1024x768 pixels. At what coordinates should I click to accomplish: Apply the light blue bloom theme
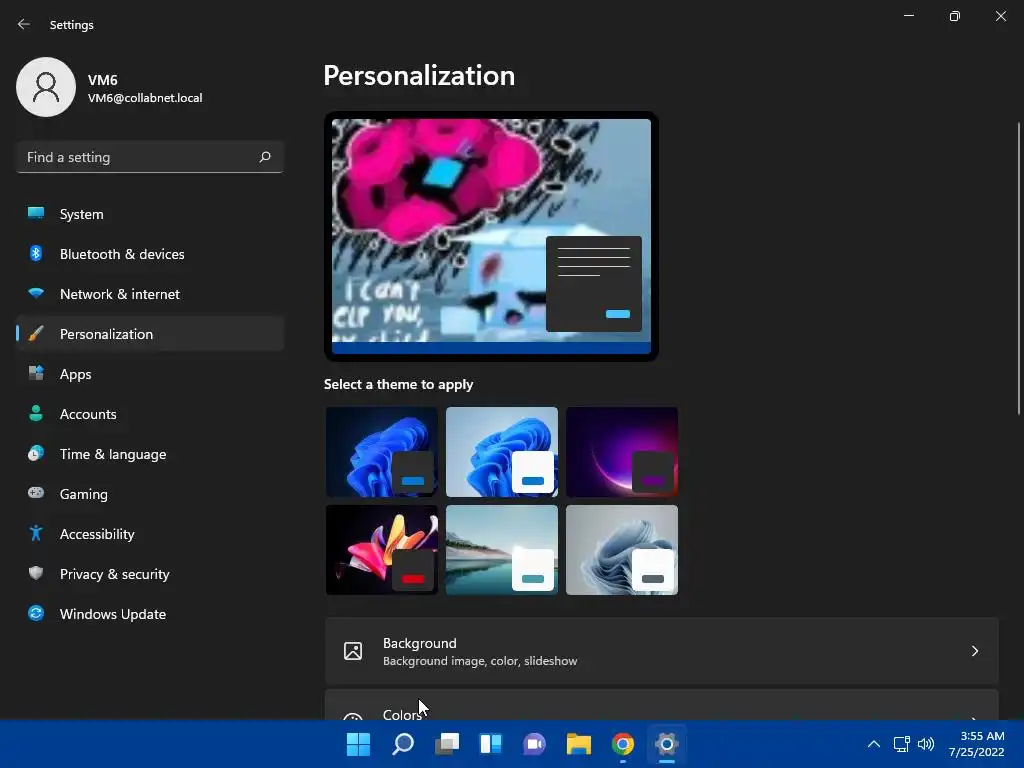pyautogui.click(x=502, y=451)
